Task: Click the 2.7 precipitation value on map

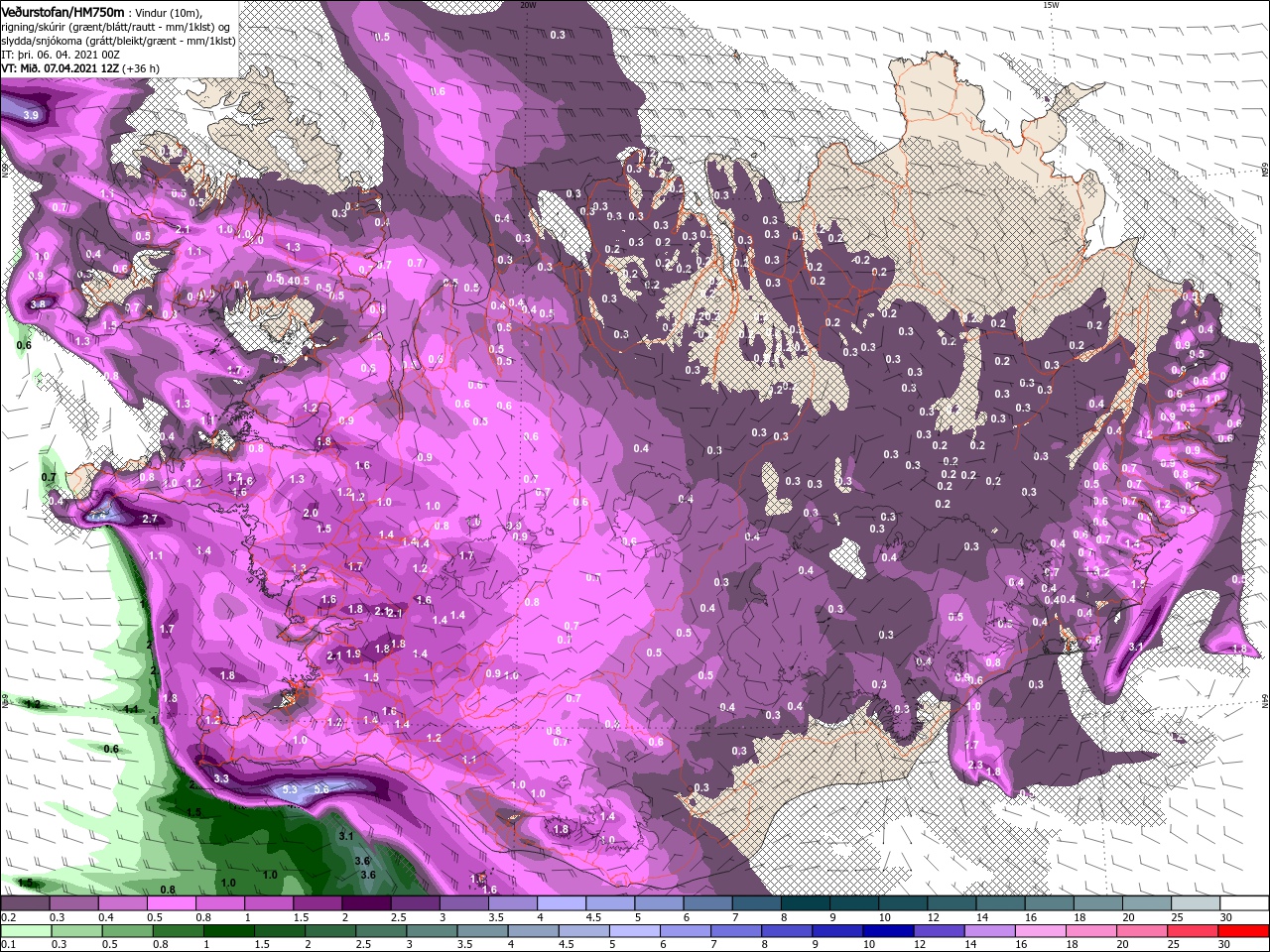Action: (x=151, y=519)
